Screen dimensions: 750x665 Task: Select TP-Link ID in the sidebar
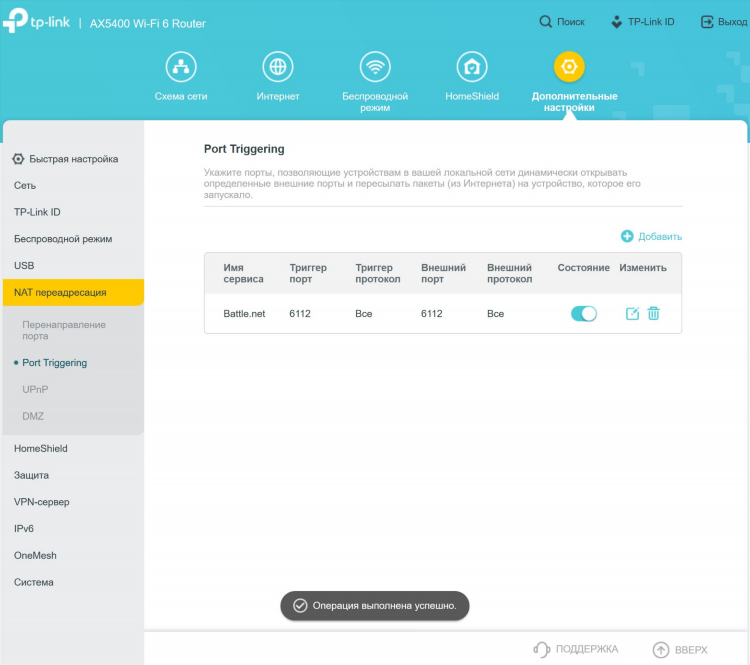[x=37, y=212]
